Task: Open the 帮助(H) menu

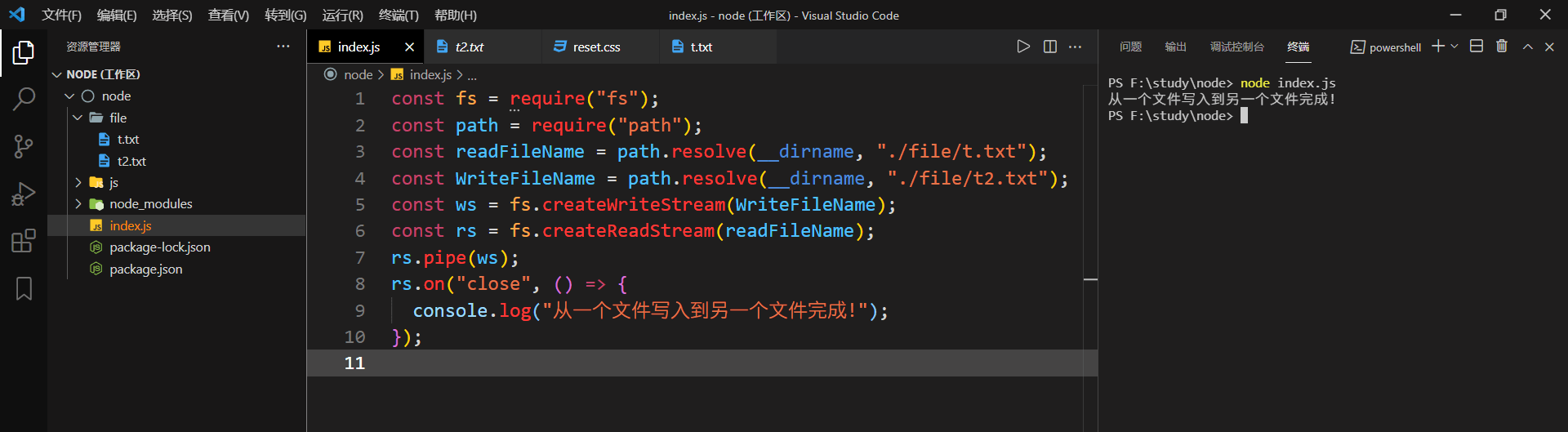Action: tap(456, 15)
